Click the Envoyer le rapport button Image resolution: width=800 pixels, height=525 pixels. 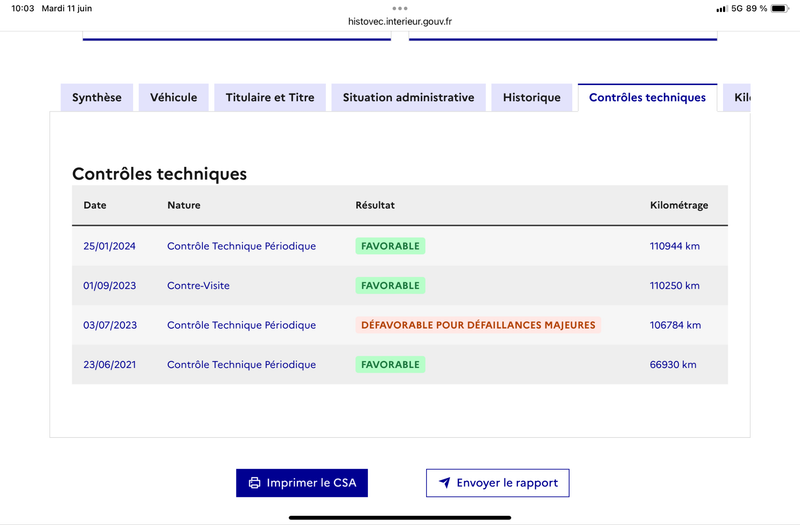[x=497, y=483]
